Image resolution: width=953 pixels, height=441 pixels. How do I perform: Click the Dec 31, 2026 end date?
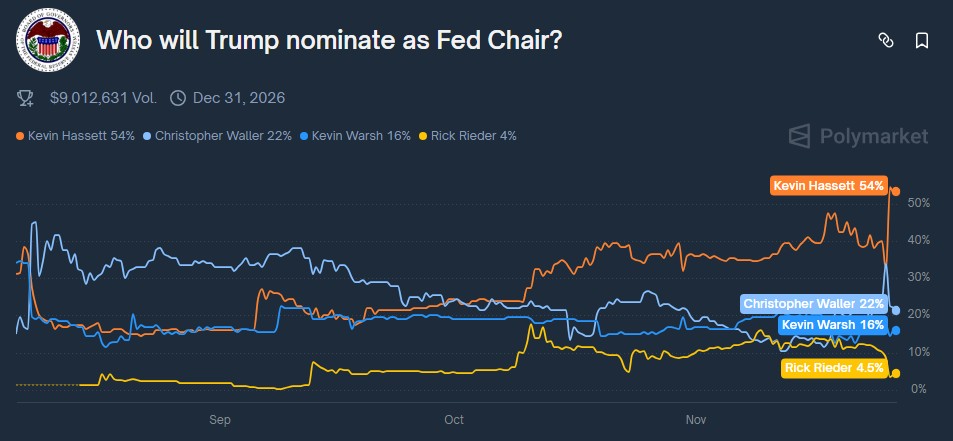[x=240, y=98]
